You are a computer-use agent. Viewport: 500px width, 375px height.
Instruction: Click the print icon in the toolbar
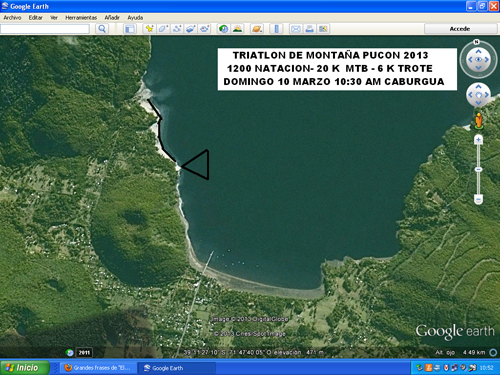[309, 29]
